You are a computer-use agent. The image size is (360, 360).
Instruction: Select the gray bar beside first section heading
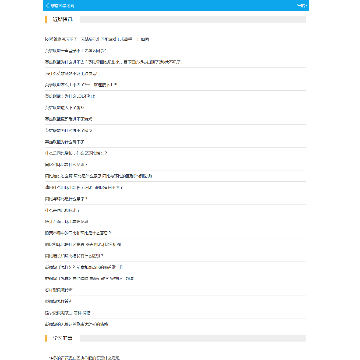coord(193,20)
